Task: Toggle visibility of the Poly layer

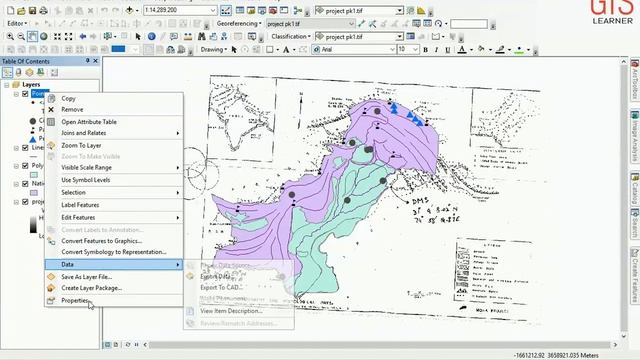Action: pos(25,166)
